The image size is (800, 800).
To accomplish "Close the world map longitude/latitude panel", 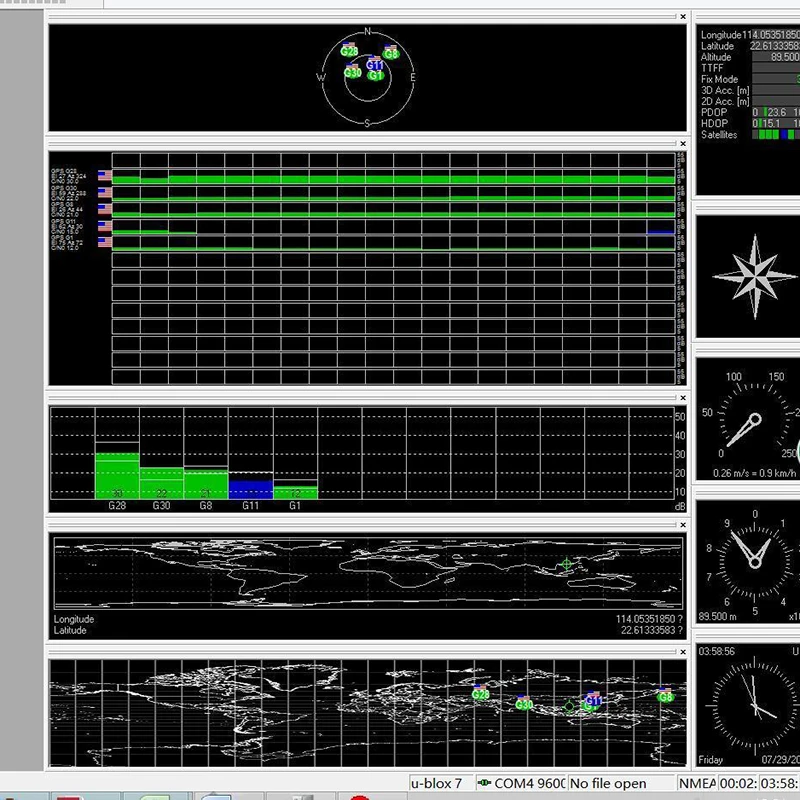I will pyautogui.click(x=683, y=525).
